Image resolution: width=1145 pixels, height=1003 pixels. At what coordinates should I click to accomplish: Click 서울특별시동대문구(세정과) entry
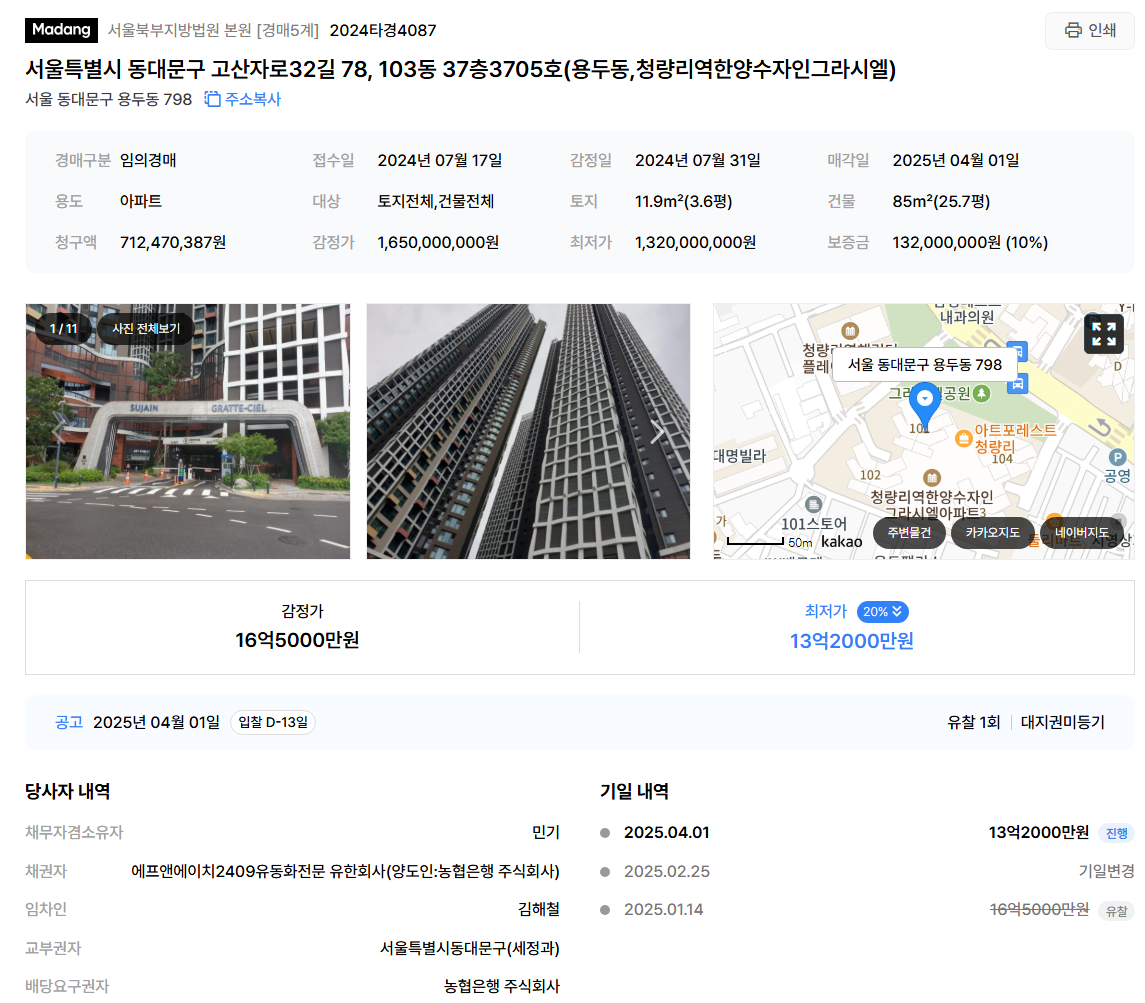click(x=470, y=948)
